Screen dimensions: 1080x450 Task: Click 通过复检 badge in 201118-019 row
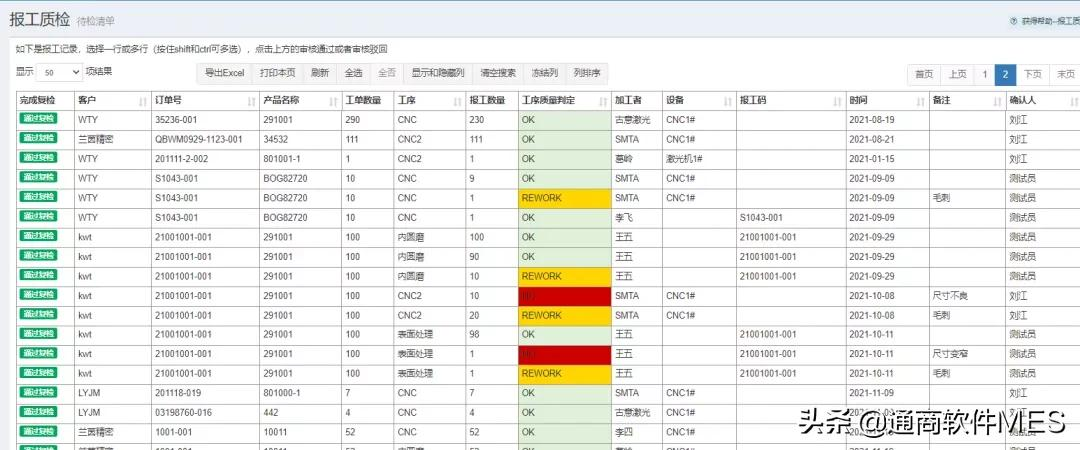pos(38,392)
